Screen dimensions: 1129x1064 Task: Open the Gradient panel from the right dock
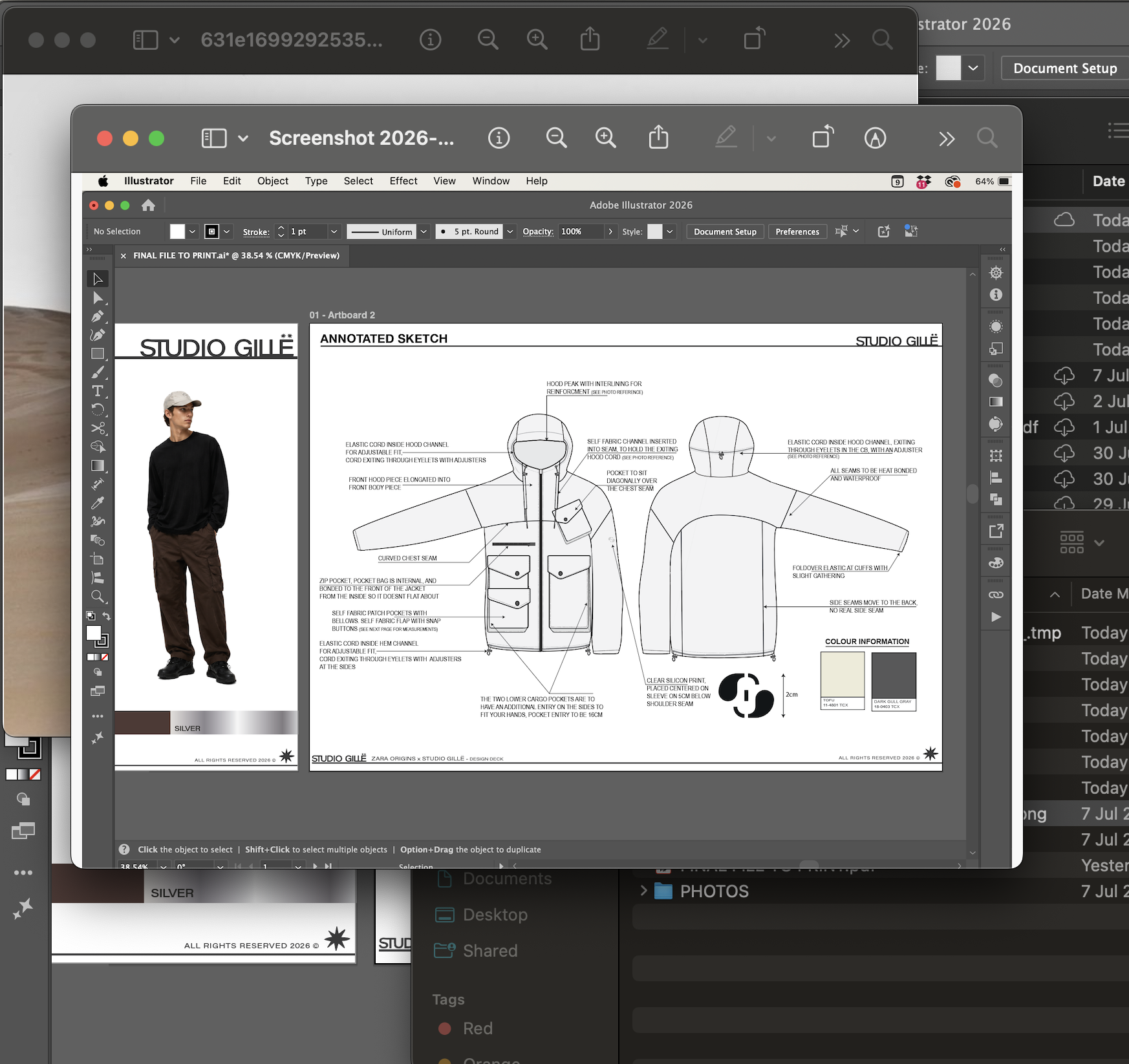pos(996,402)
